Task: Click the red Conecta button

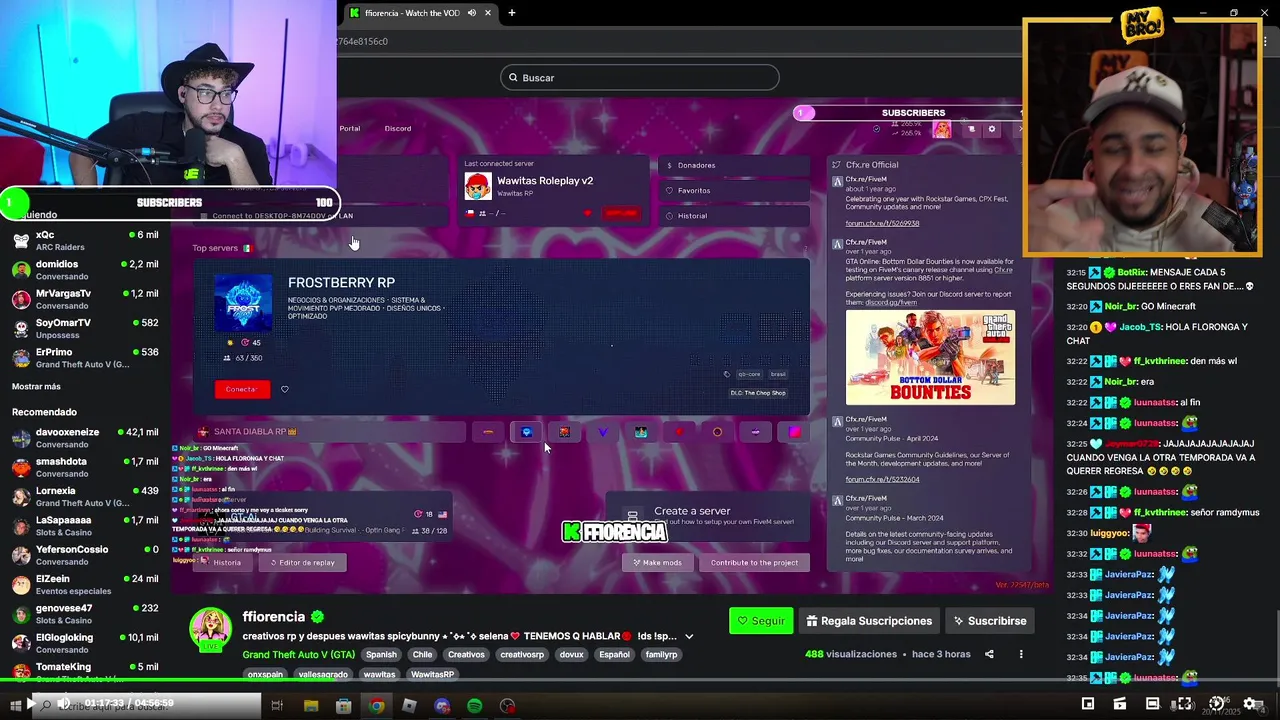Action: (241, 389)
